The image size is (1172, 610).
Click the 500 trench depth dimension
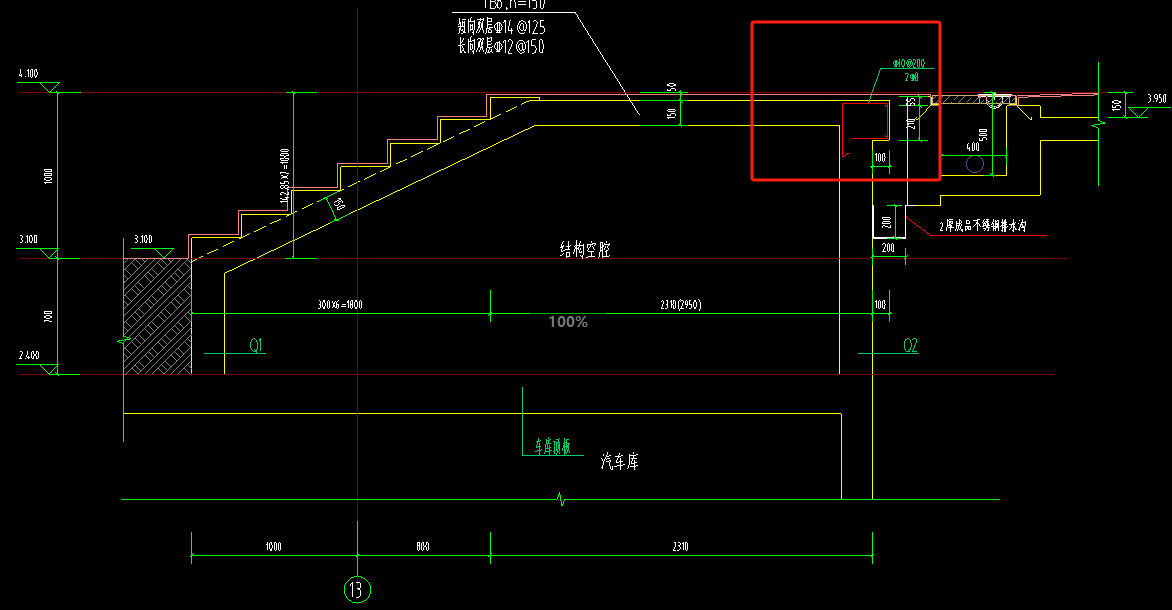tap(983, 135)
